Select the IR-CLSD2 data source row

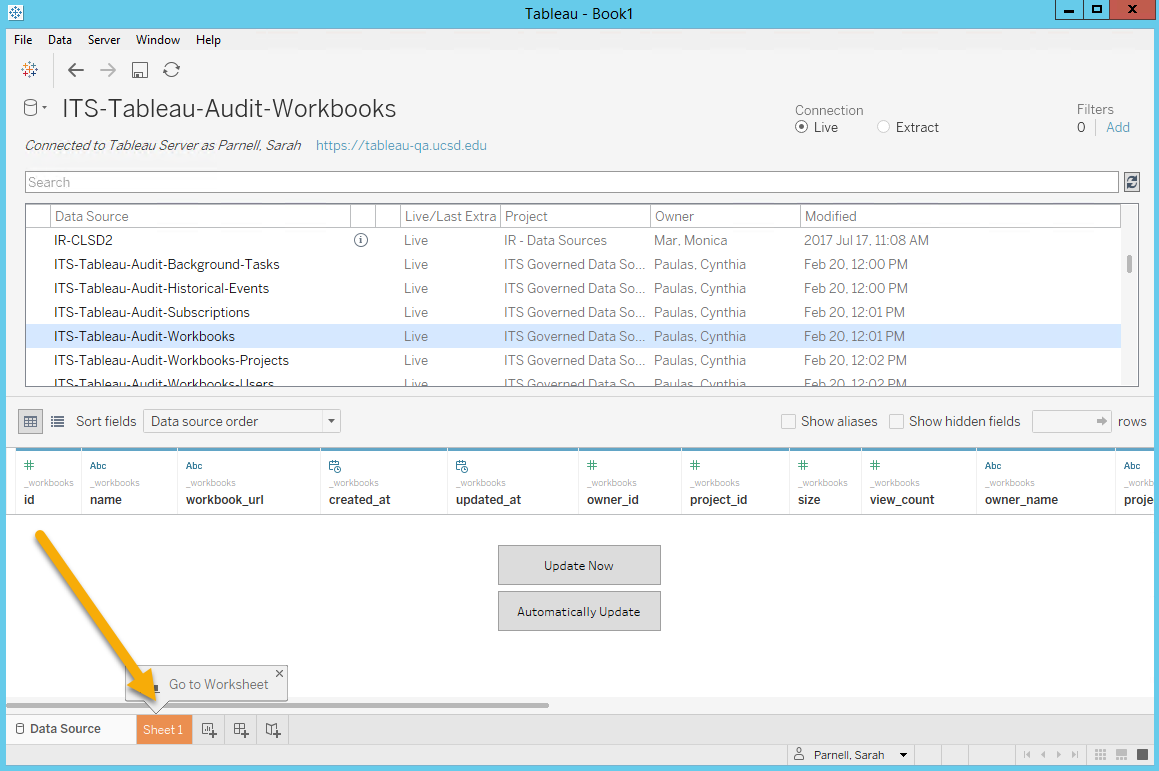574,240
